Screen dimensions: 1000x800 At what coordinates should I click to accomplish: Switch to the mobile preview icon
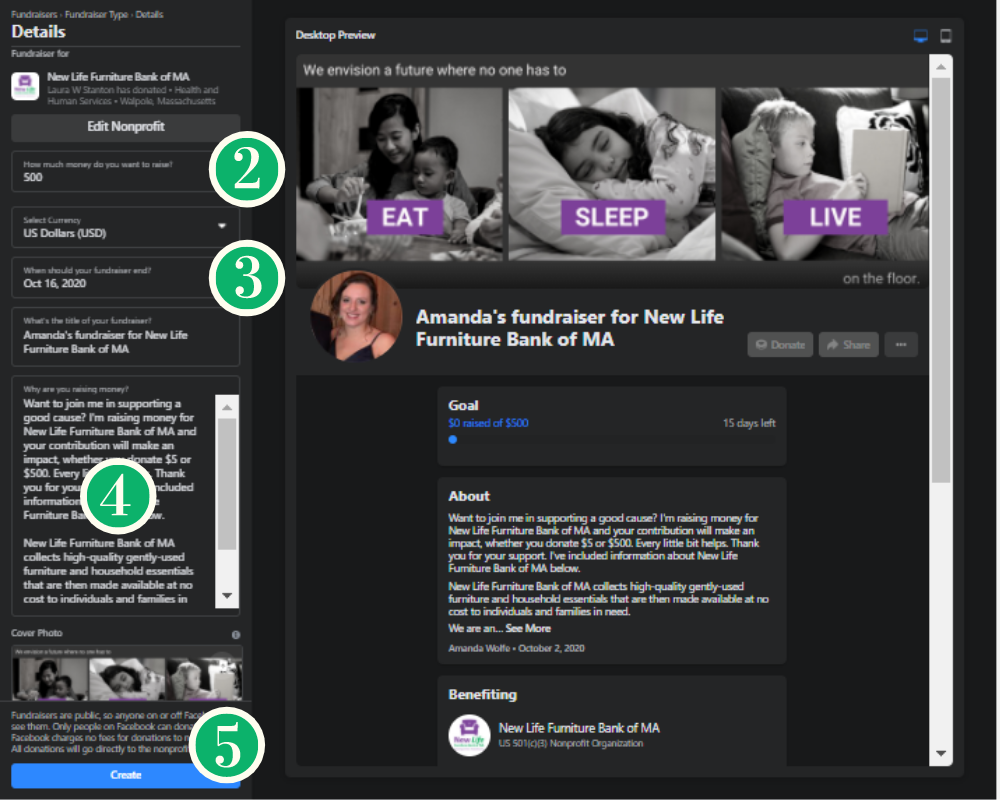[946, 36]
